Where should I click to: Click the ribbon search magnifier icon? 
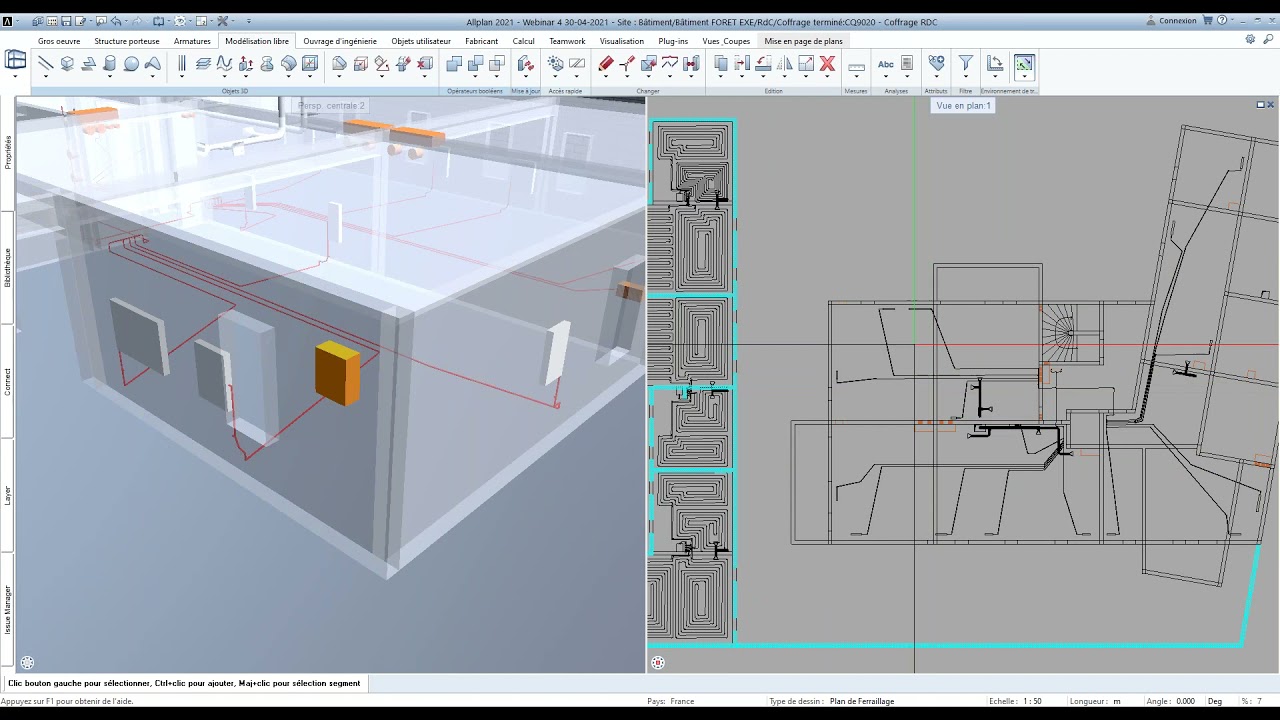[x=1268, y=40]
